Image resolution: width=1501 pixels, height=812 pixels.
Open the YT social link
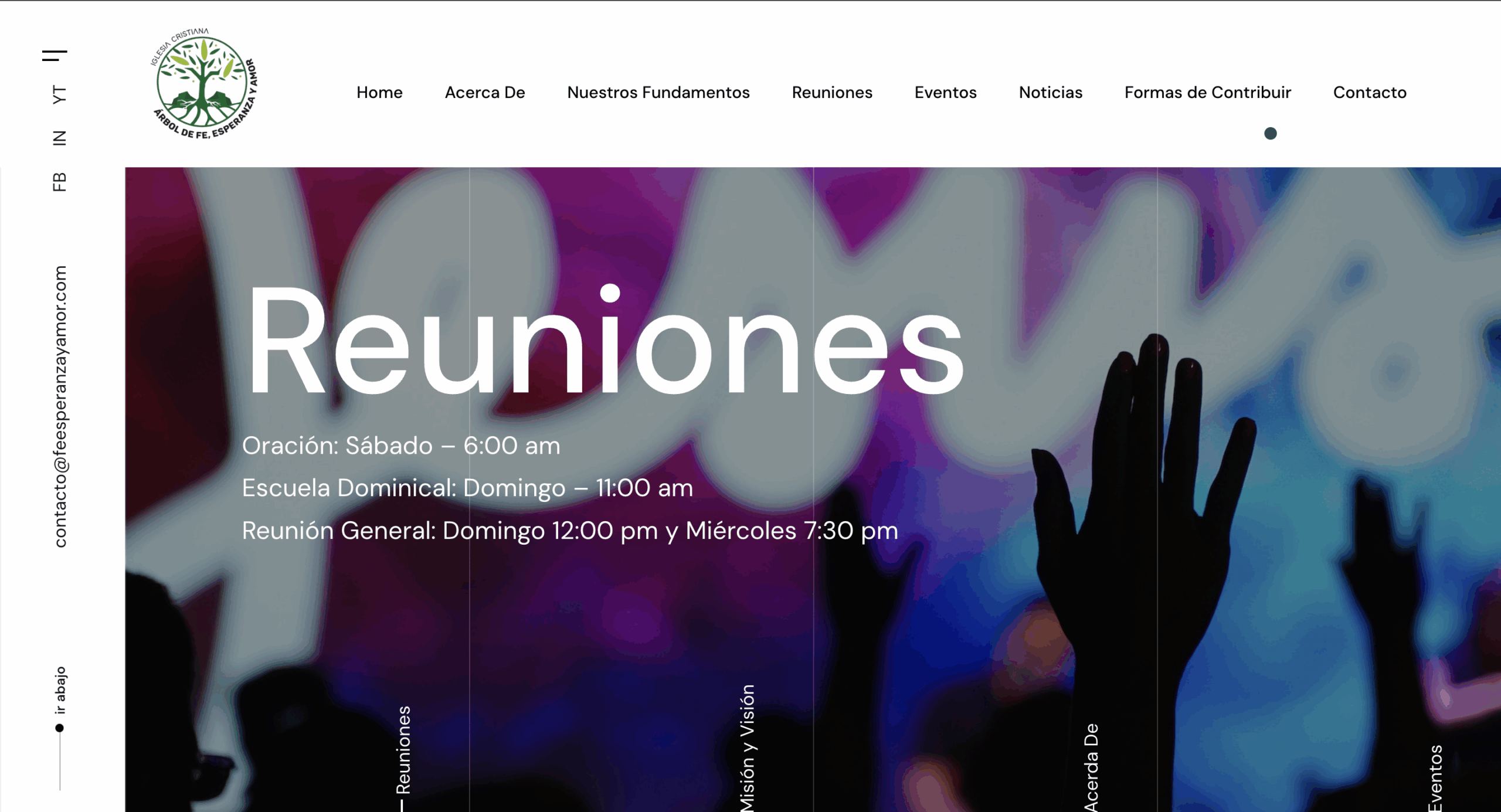[59, 94]
